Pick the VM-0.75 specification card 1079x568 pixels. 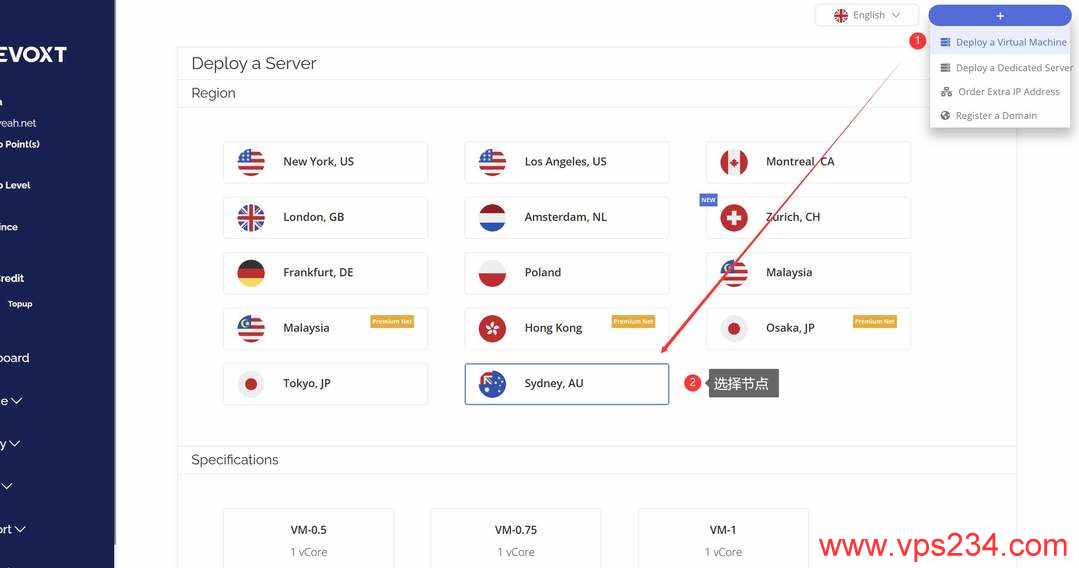(515, 538)
